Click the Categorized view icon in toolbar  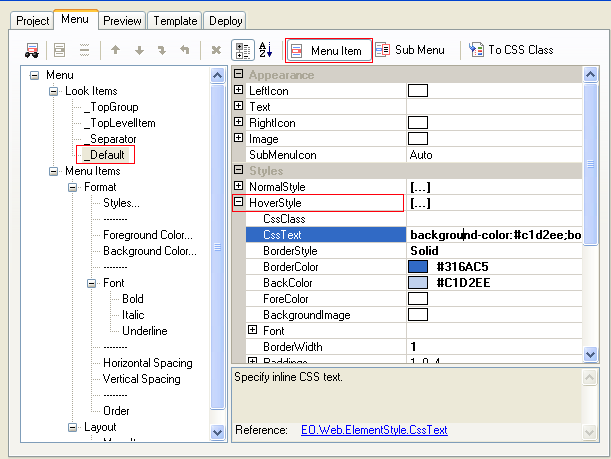coord(242,50)
